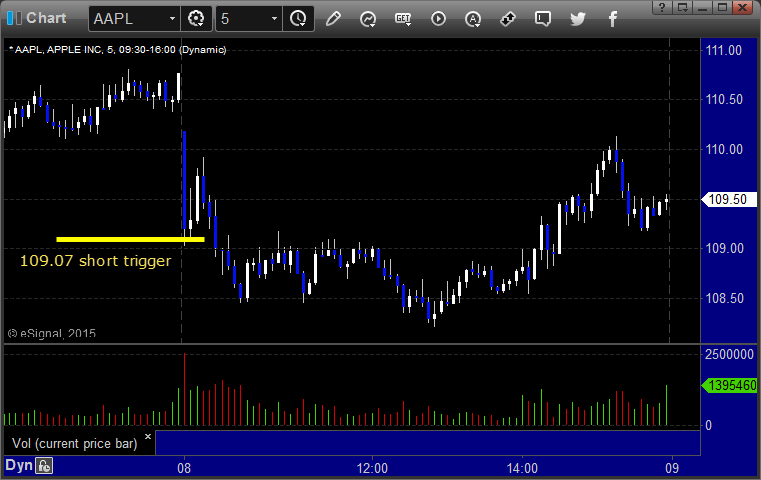Click the Vol (current price bar) label
The height and width of the screenshot is (480, 761).
click(x=75, y=443)
